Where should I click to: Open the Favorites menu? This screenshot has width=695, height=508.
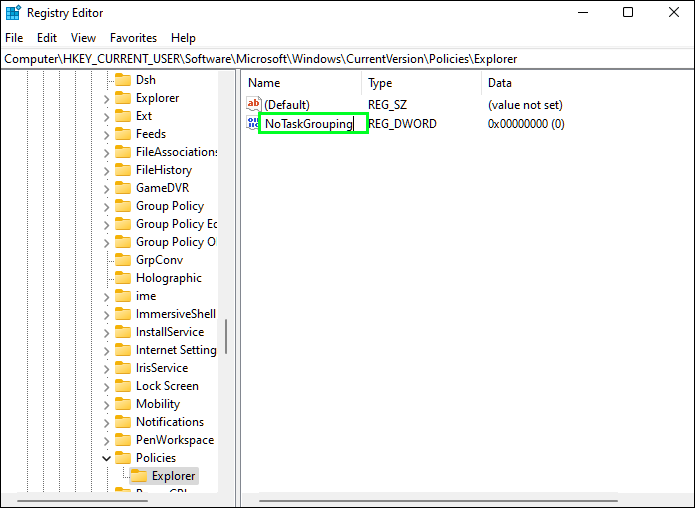pyautogui.click(x=133, y=38)
